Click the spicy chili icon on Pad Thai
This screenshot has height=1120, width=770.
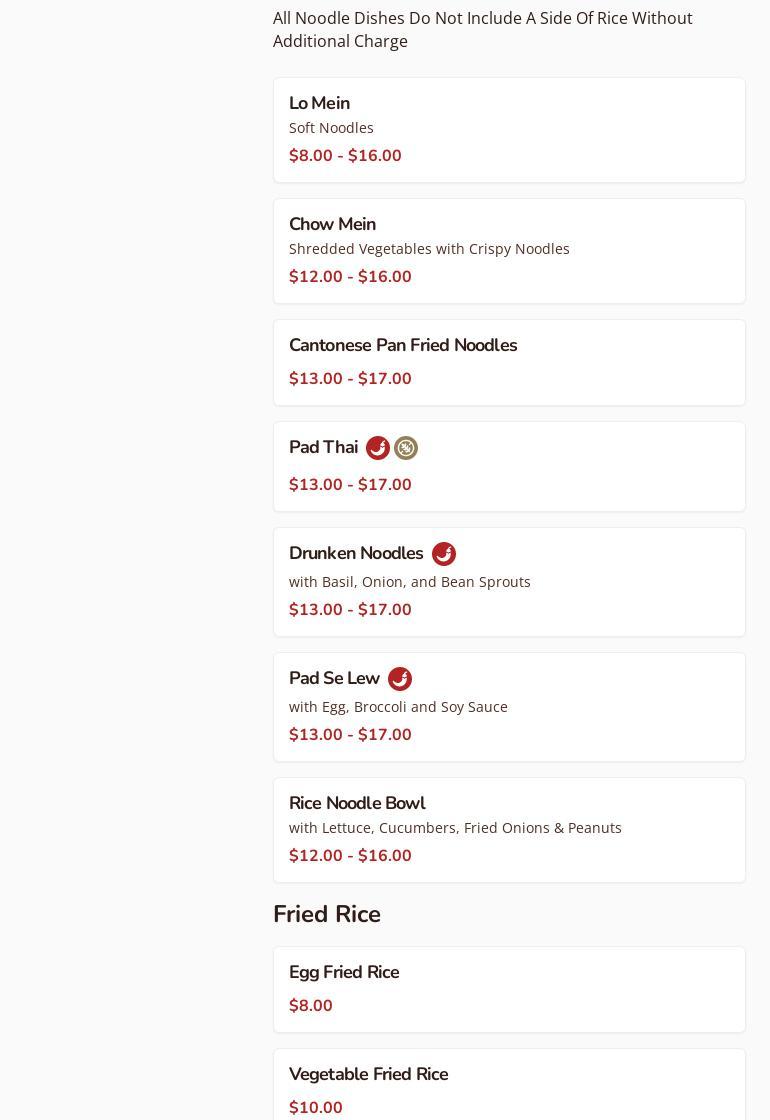[377, 448]
